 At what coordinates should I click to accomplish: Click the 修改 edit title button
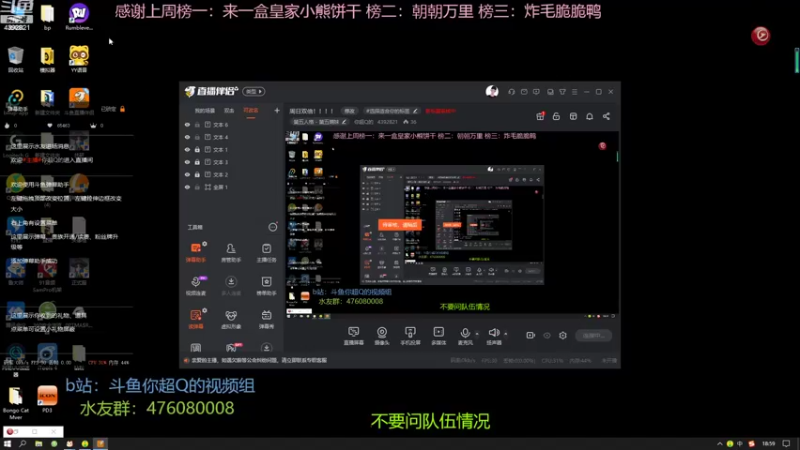(x=349, y=111)
